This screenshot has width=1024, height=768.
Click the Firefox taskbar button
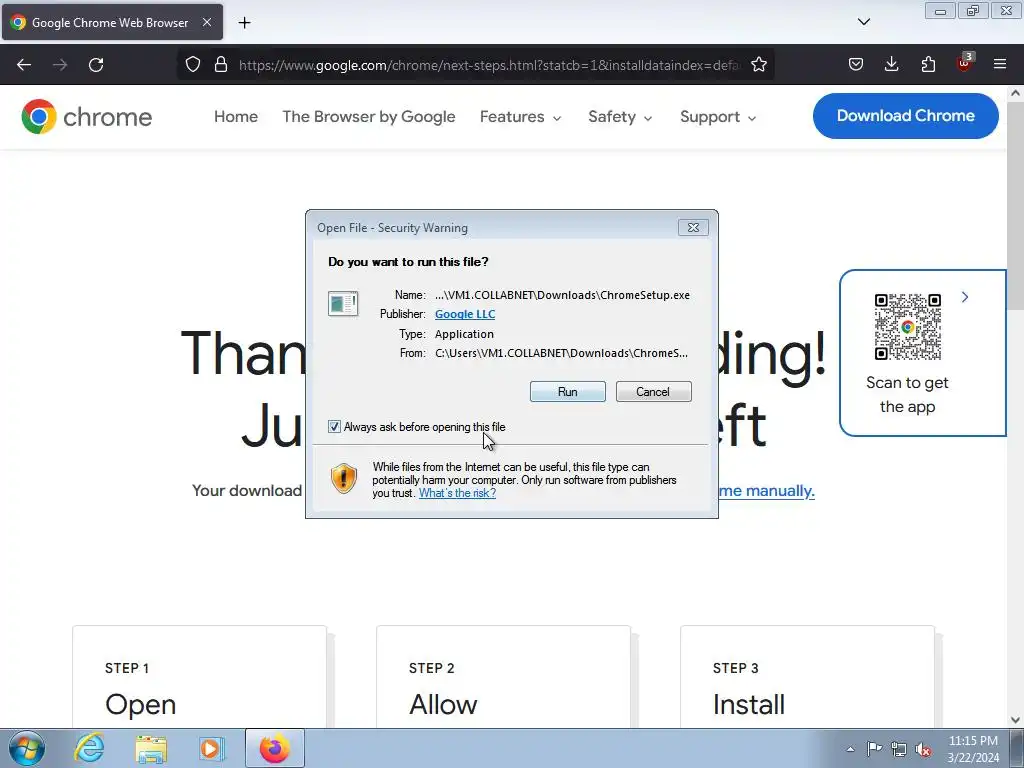click(x=274, y=748)
